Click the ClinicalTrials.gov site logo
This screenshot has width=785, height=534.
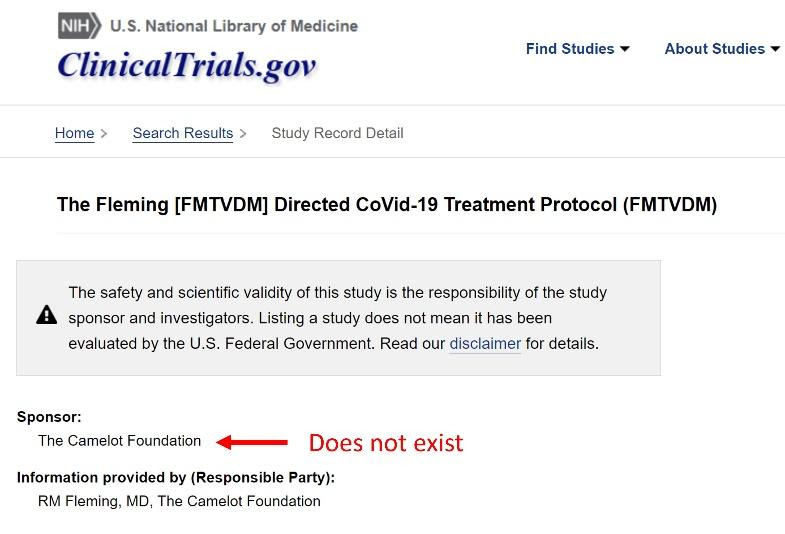tap(187, 64)
